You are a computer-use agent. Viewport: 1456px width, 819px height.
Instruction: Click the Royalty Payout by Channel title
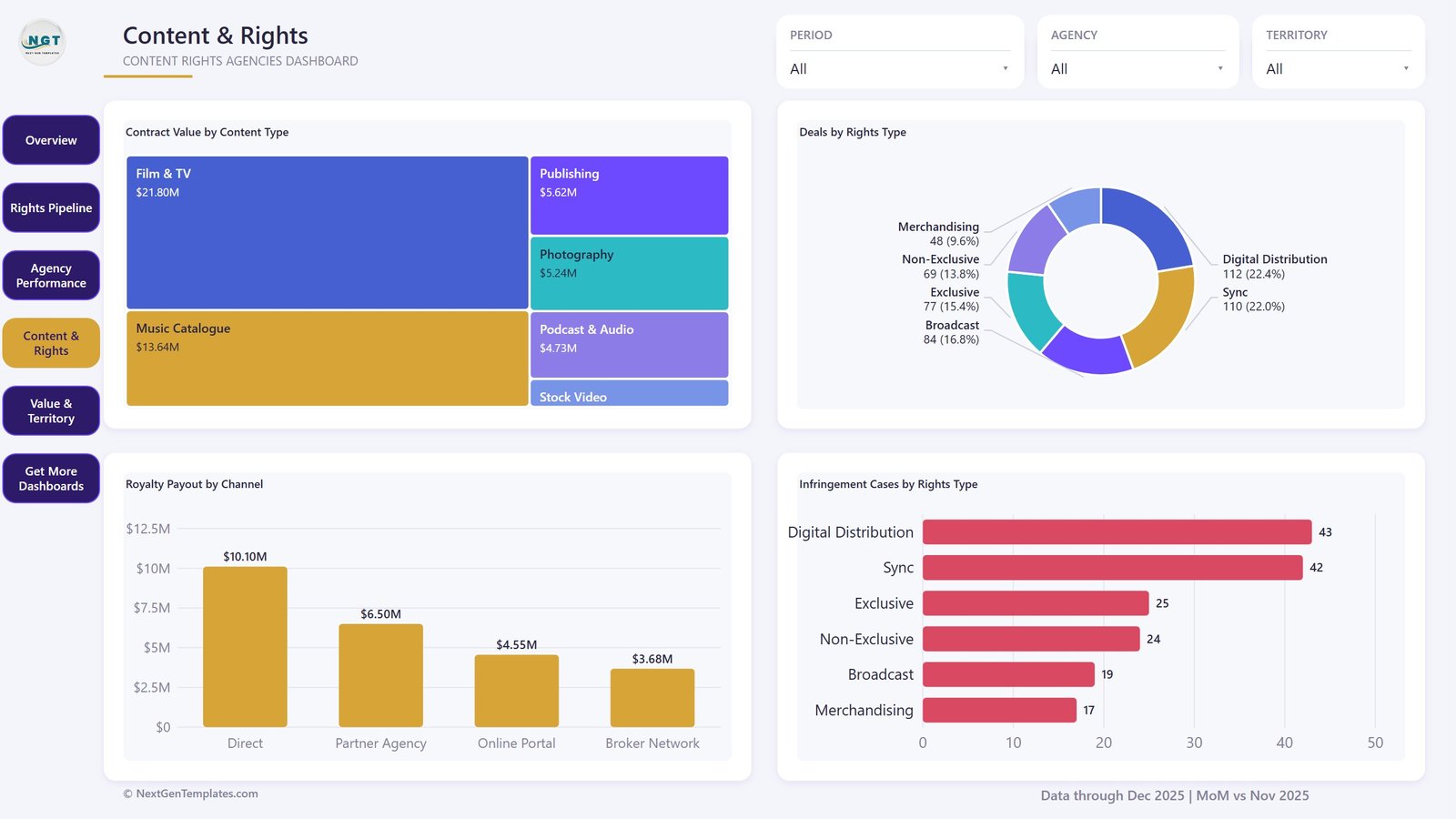tap(194, 484)
